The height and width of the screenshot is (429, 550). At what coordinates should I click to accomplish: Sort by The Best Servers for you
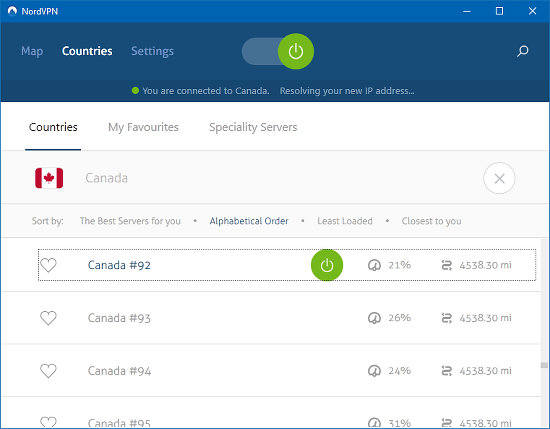click(x=130, y=221)
